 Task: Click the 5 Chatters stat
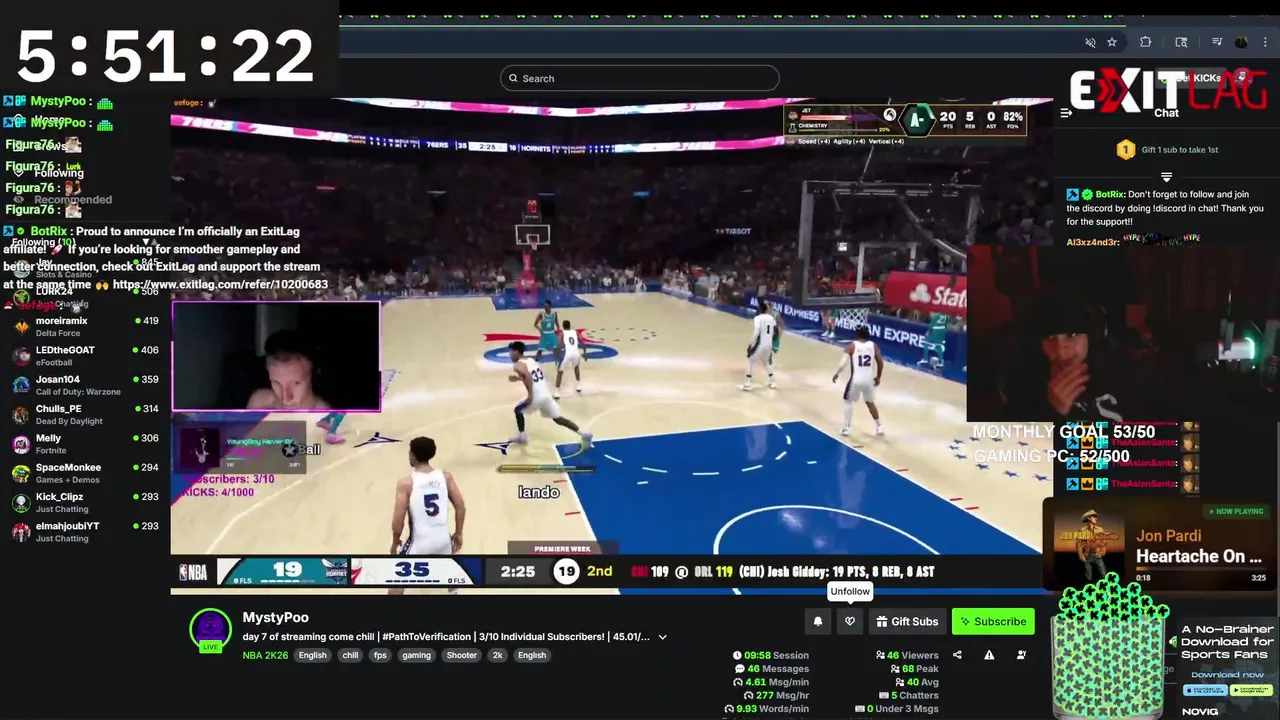tap(908, 695)
